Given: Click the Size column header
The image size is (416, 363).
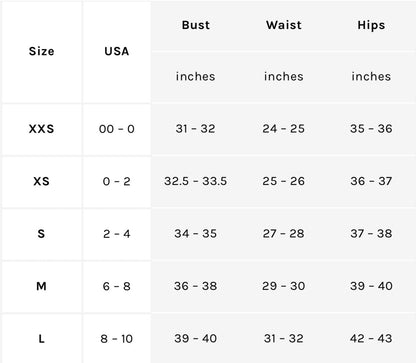Looking at the screenshot, I should tap(41, 51).
